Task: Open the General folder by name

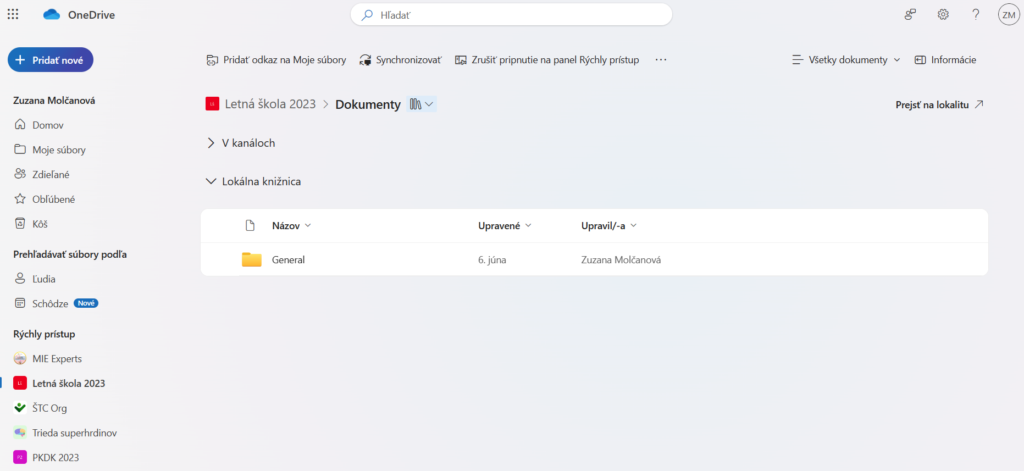Action: point(288,260)
